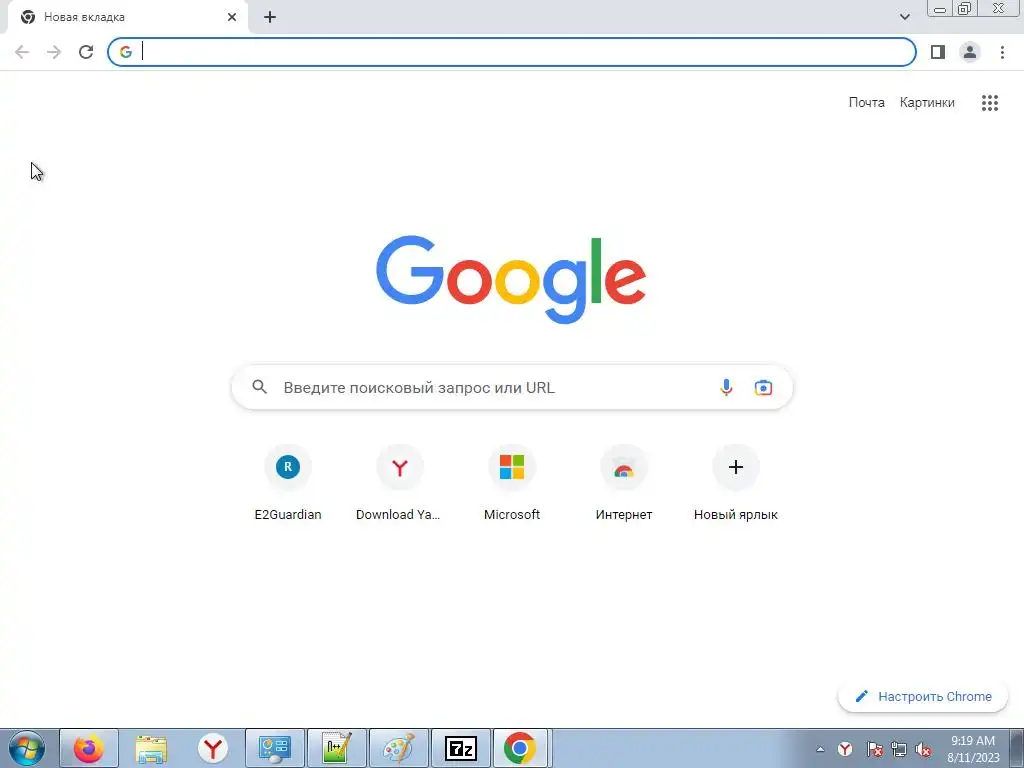The image size is (1024, 768).
Task: Open Notepad++ from the taskbar
Action: pyautogui.click(x=337, y=748)
